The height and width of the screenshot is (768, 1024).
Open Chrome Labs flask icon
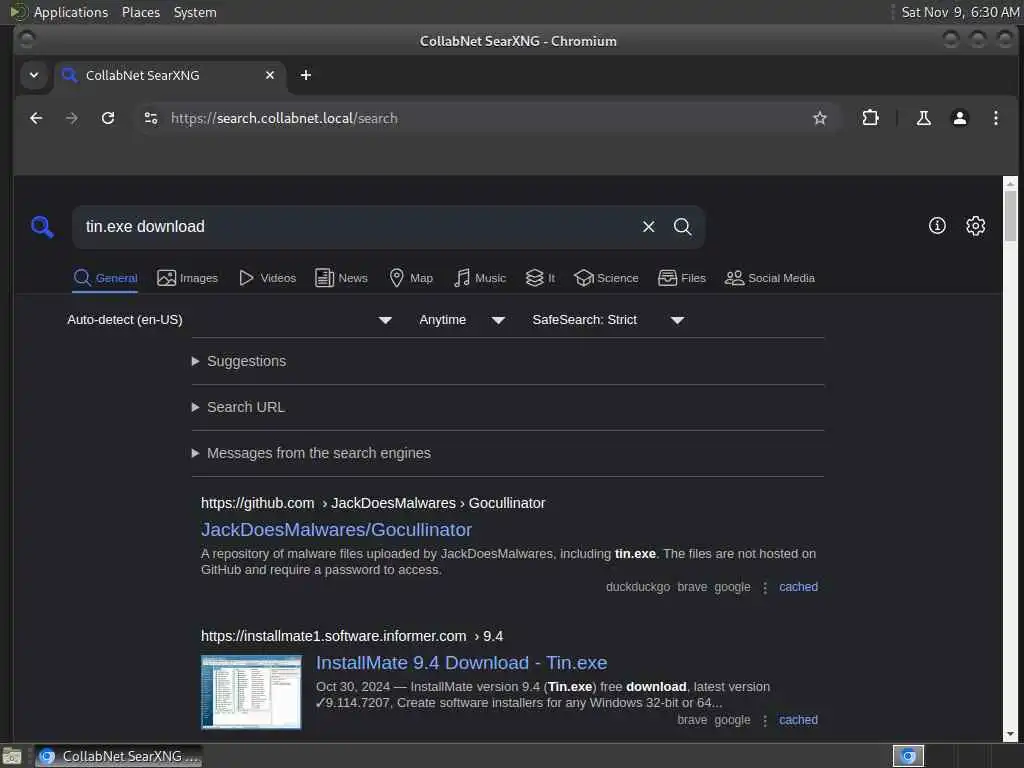click(923, 118)
